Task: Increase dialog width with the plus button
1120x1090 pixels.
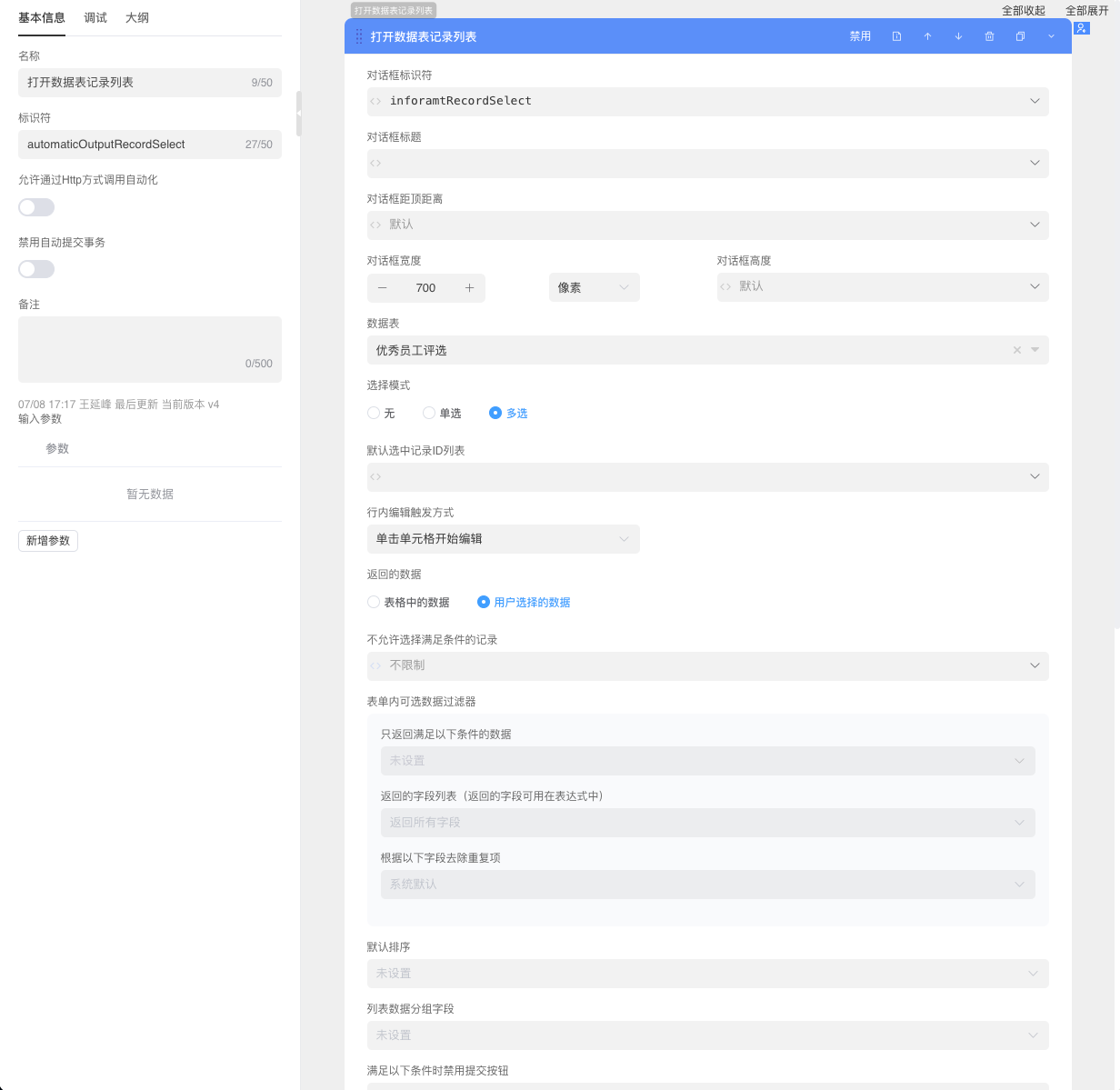Action: click(469, 288)
